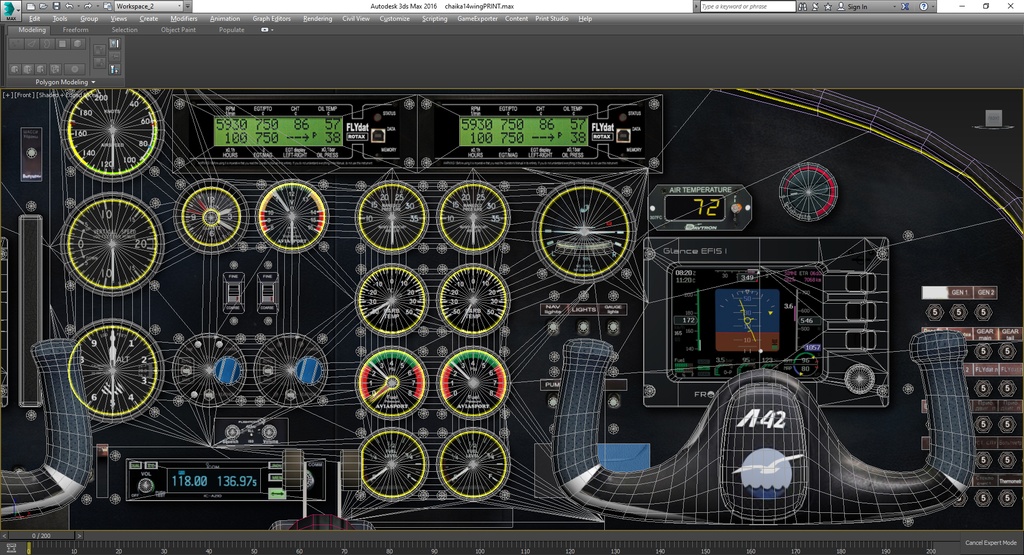Switch to the Object Paint ribbon tab
This screenshot has height=555, width=1024.
(178, 30)
